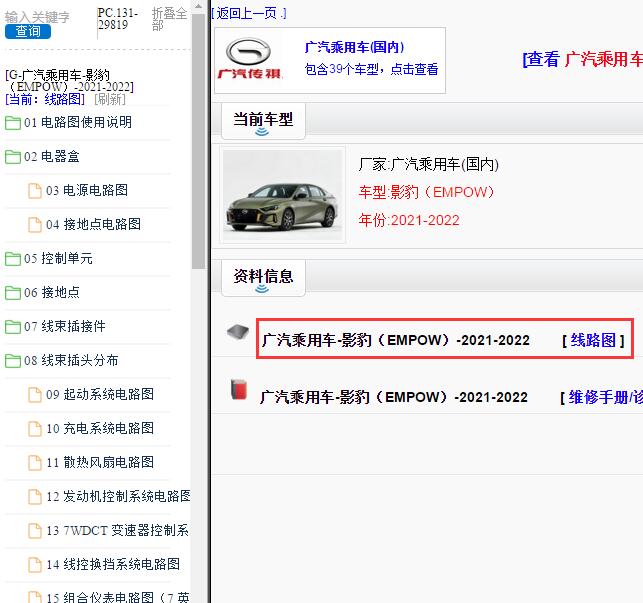643x603 pixels.
Task: Click the PC.131-29819 label
Action: click(x=118, y=19)
